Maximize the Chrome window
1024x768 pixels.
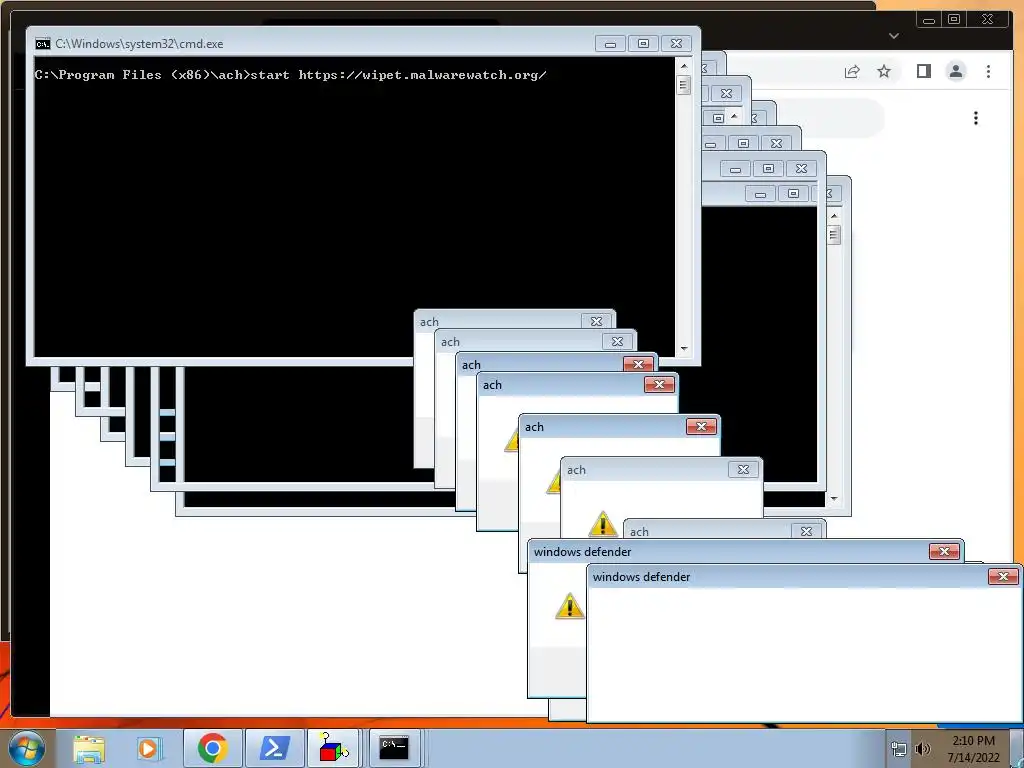pyautogui.click(x=954, y=20)
